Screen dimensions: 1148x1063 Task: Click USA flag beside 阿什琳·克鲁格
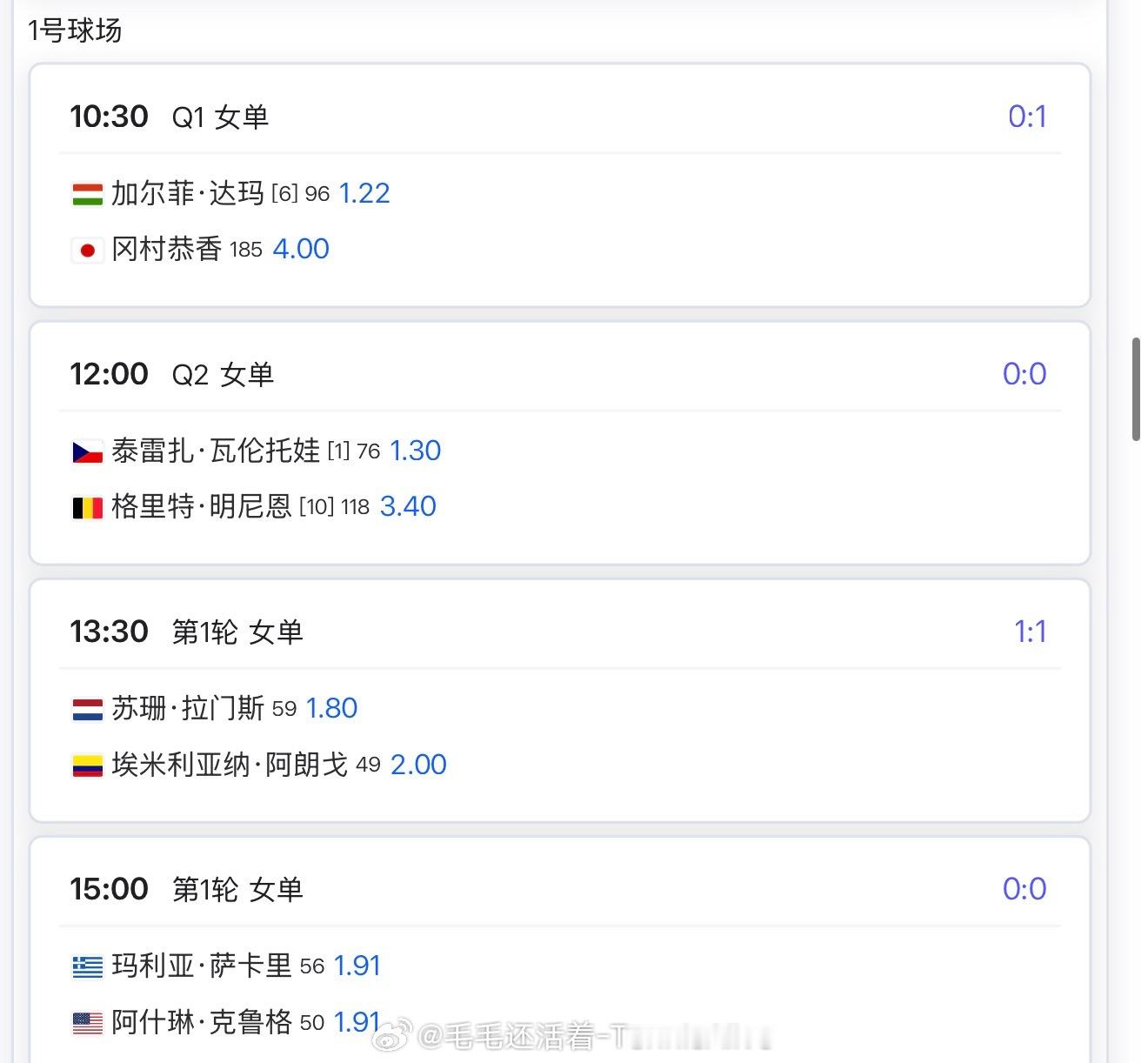[87, 1023]
